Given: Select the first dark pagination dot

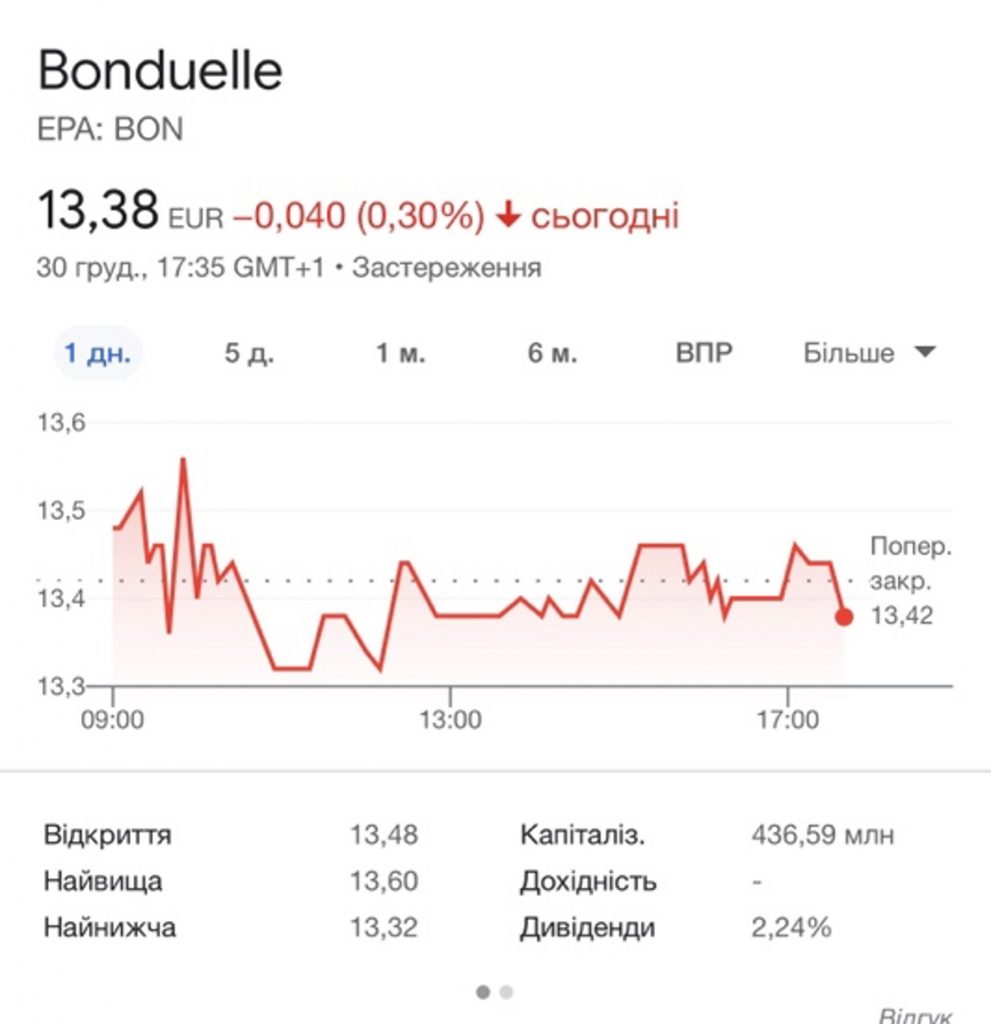Looking at the screenshot, I should [484, 992].
